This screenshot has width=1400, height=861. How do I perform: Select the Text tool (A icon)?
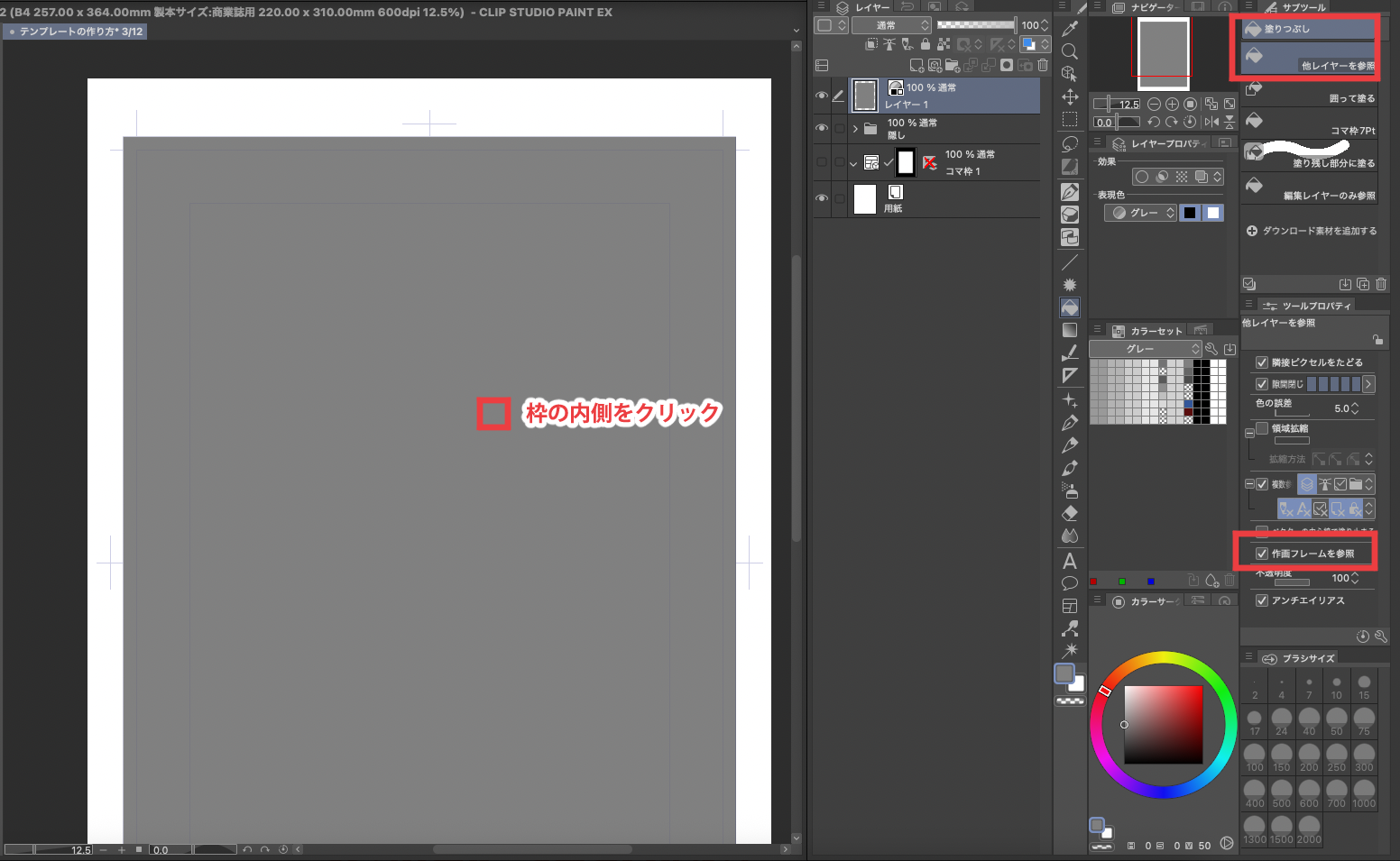pos(1070,561)
